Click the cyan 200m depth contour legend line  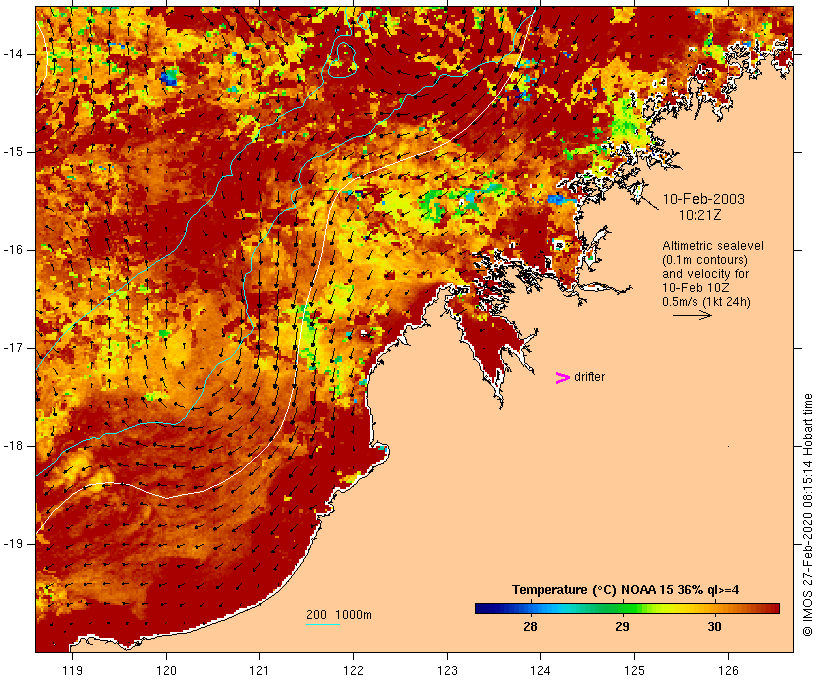323,624
